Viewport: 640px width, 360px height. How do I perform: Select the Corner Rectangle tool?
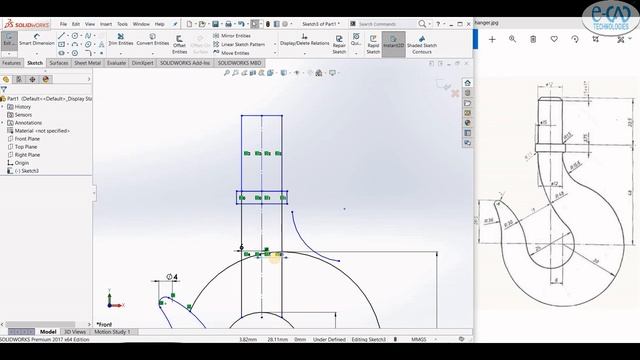click(62, 44)
